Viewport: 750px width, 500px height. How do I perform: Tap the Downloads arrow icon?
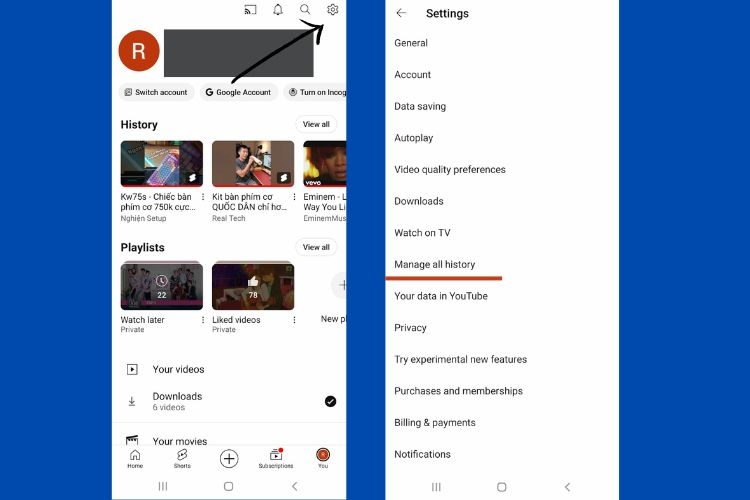[x=132, y=401]
